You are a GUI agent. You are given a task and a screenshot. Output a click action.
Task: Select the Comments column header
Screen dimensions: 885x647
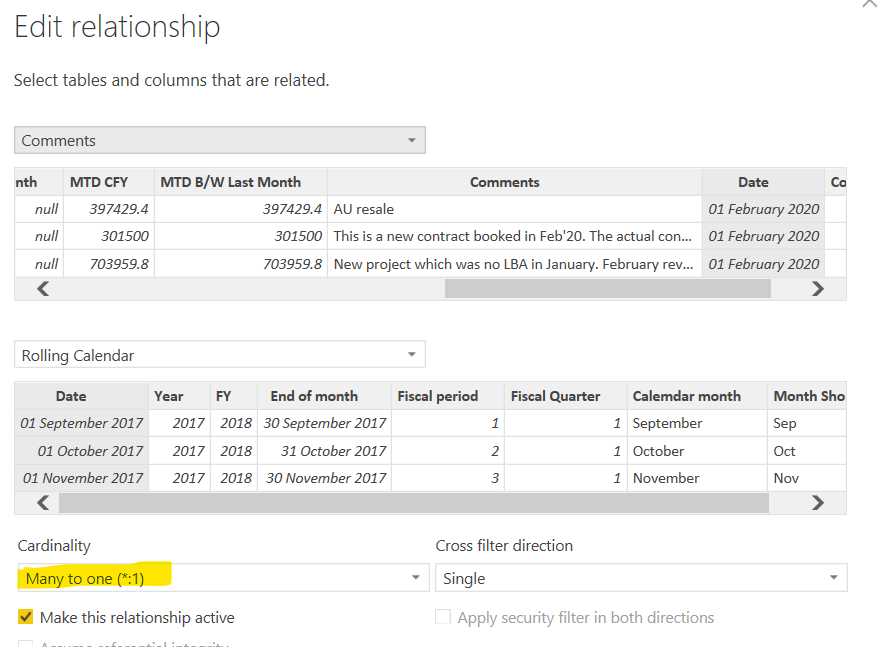515,182
